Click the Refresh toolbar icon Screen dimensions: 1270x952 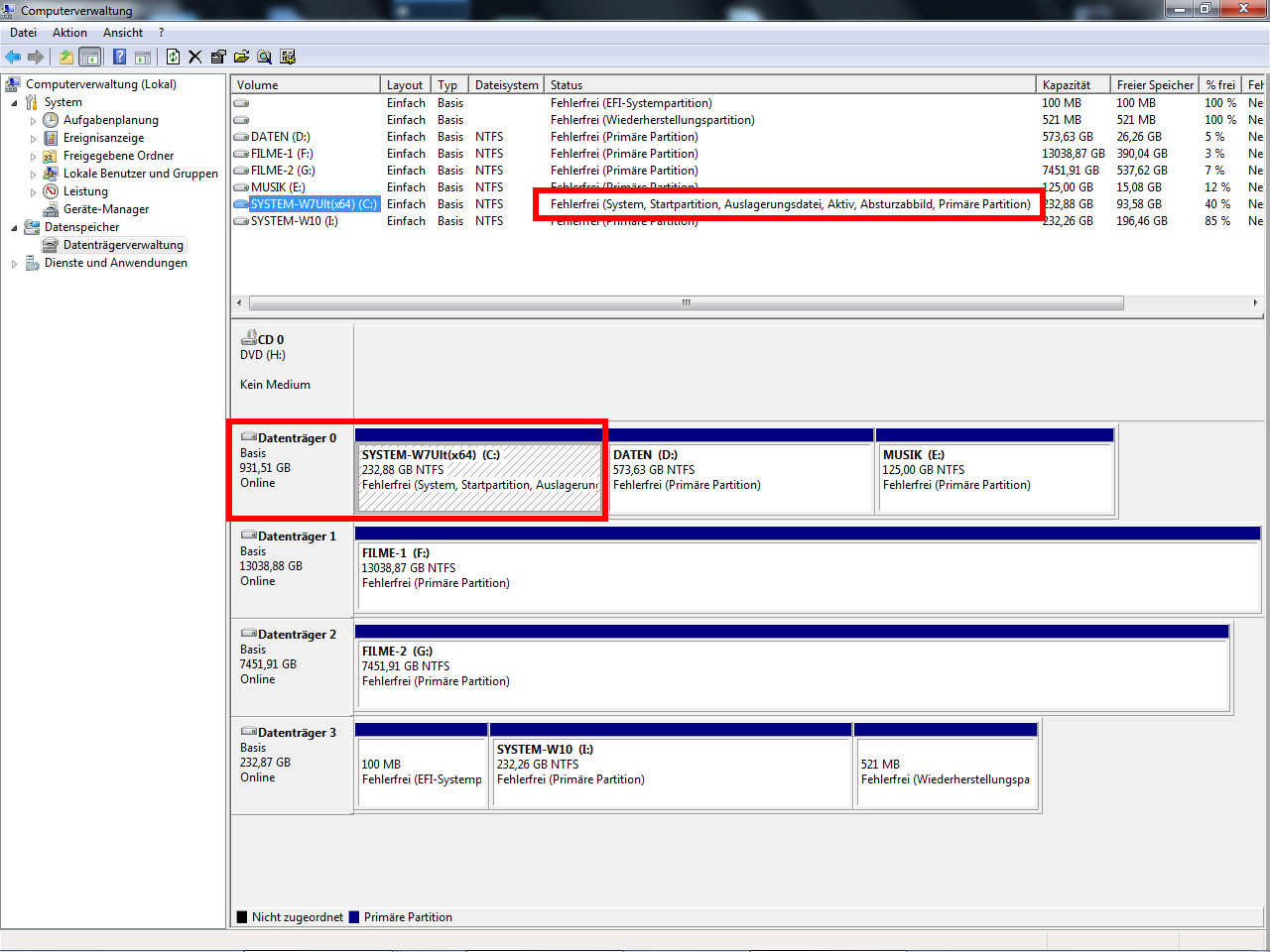pos(173,57)
